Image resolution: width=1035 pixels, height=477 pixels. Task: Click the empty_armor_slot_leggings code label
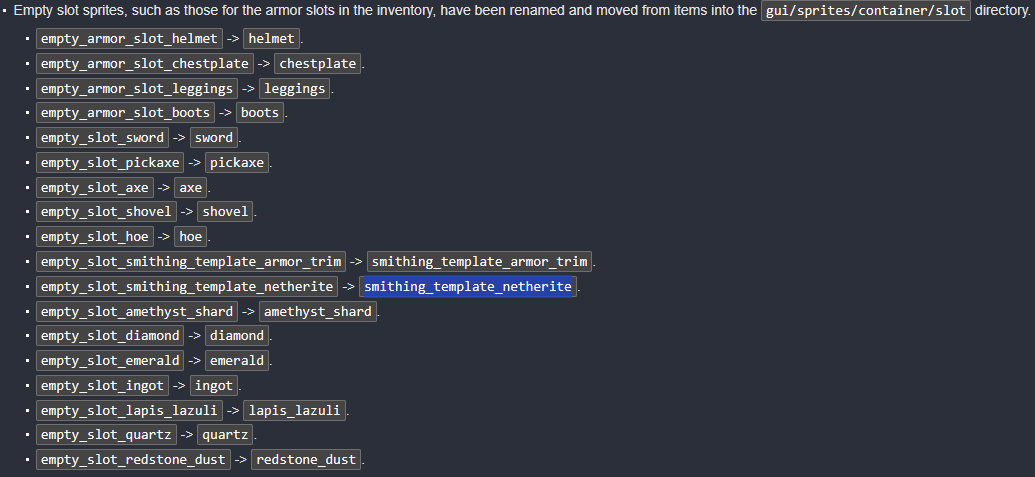tap(137, 88)
